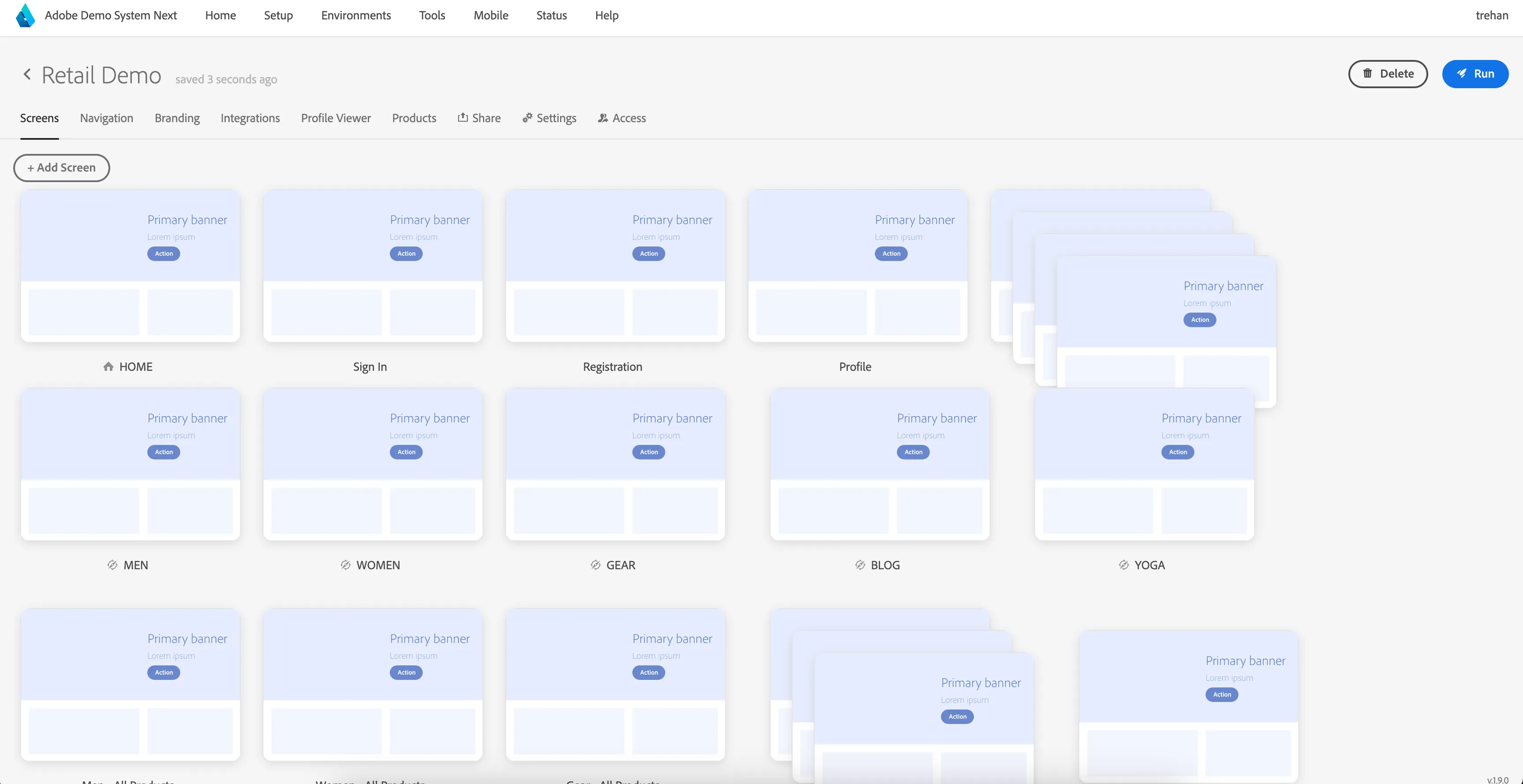Click the trehan user name
This screenshot has height=784, width=1523.
click(x=1492, y=15)
